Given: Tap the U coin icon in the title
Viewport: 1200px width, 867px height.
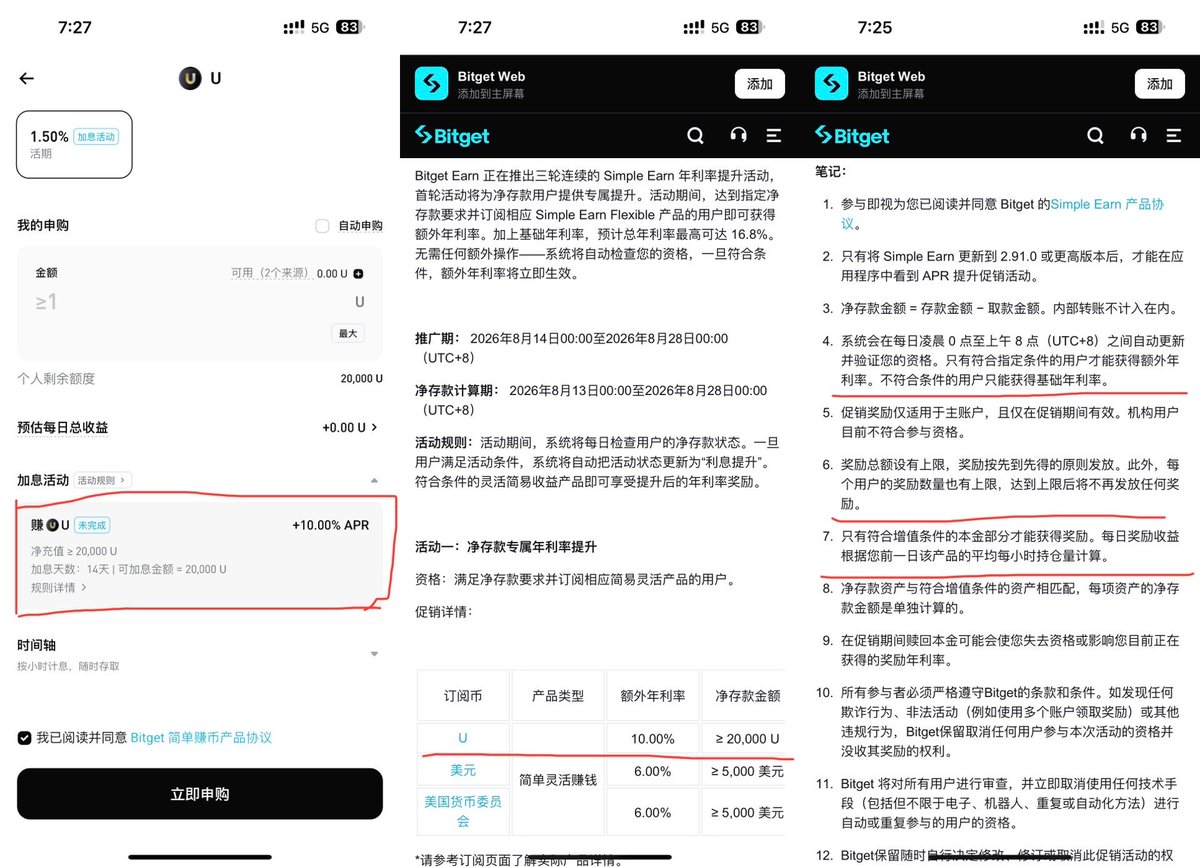Looking at the screenshot, I should (x=189, y=78).
